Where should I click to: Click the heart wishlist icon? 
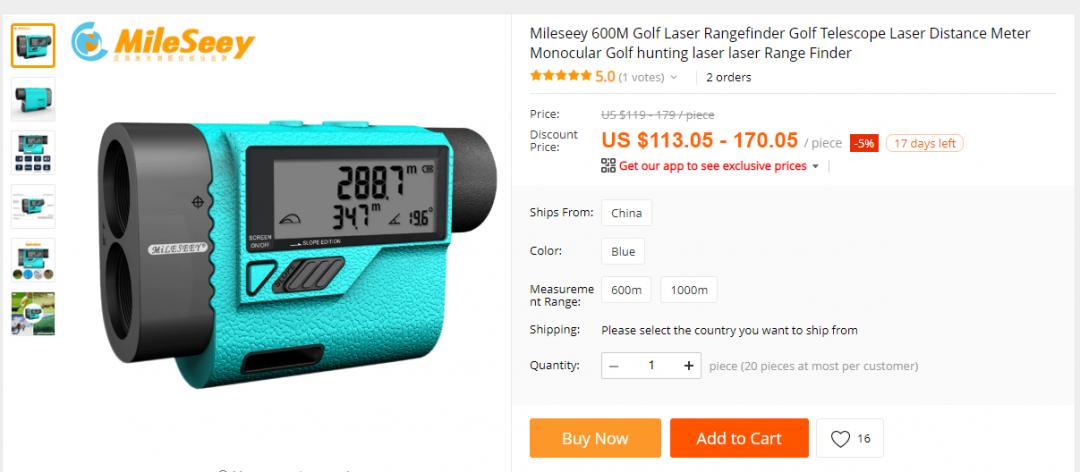tap(840, 439)
